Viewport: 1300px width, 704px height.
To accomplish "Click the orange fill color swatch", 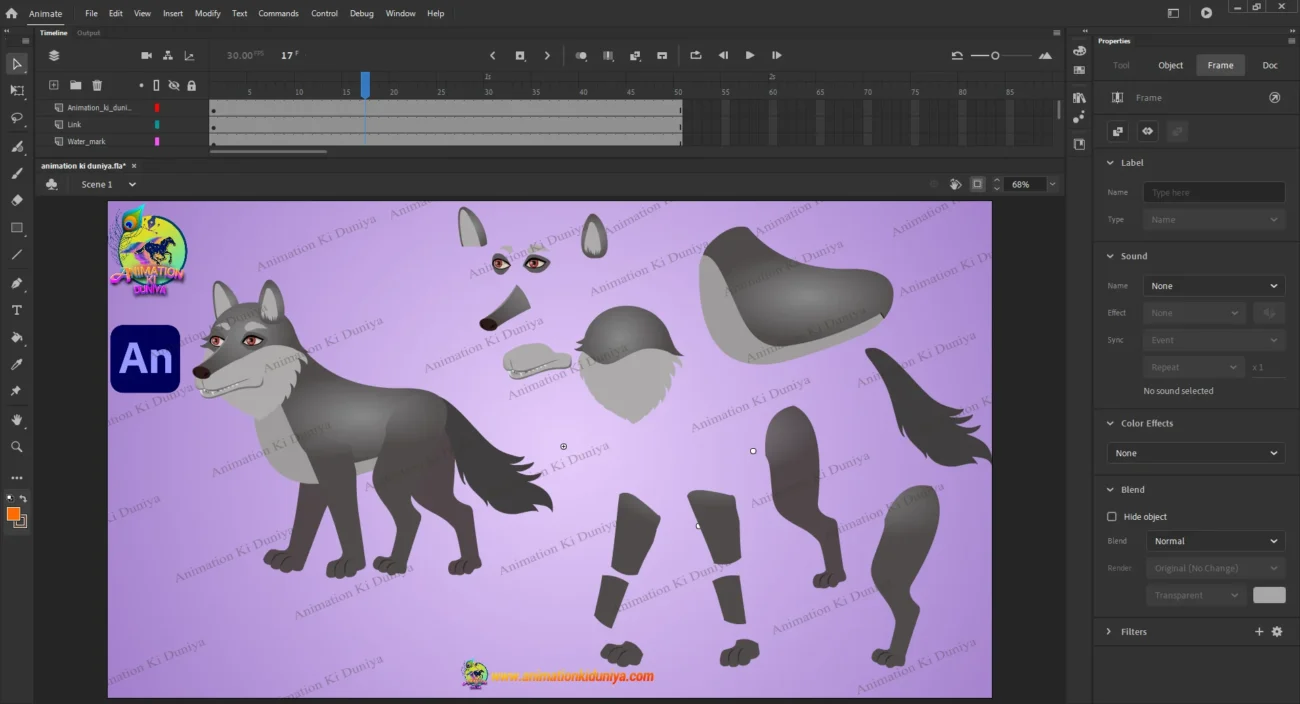I will coord(14,514).
